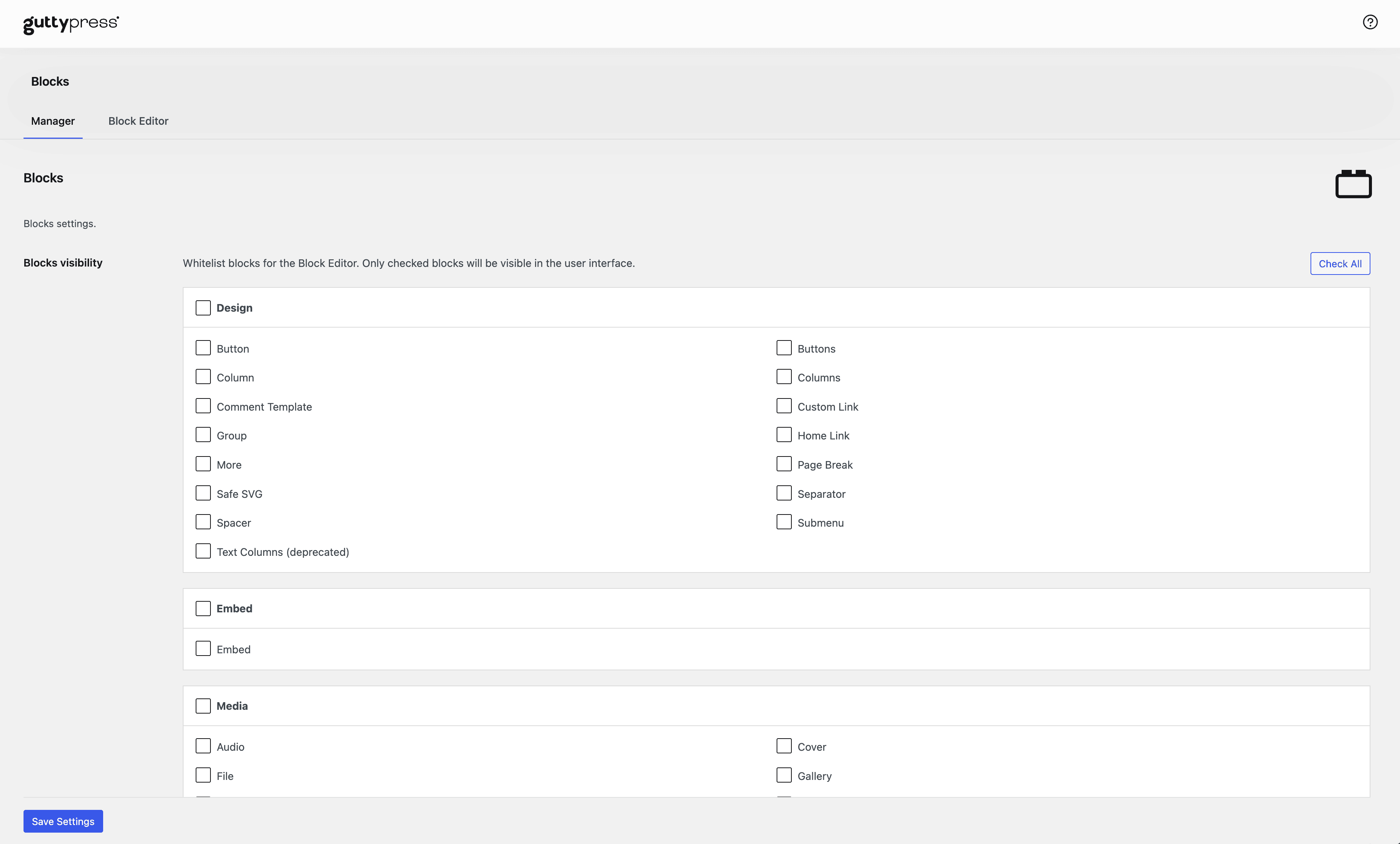This screenshot has width=1400, height=844.
Task: Check the Safe SVG block
Action: point(203,493)
